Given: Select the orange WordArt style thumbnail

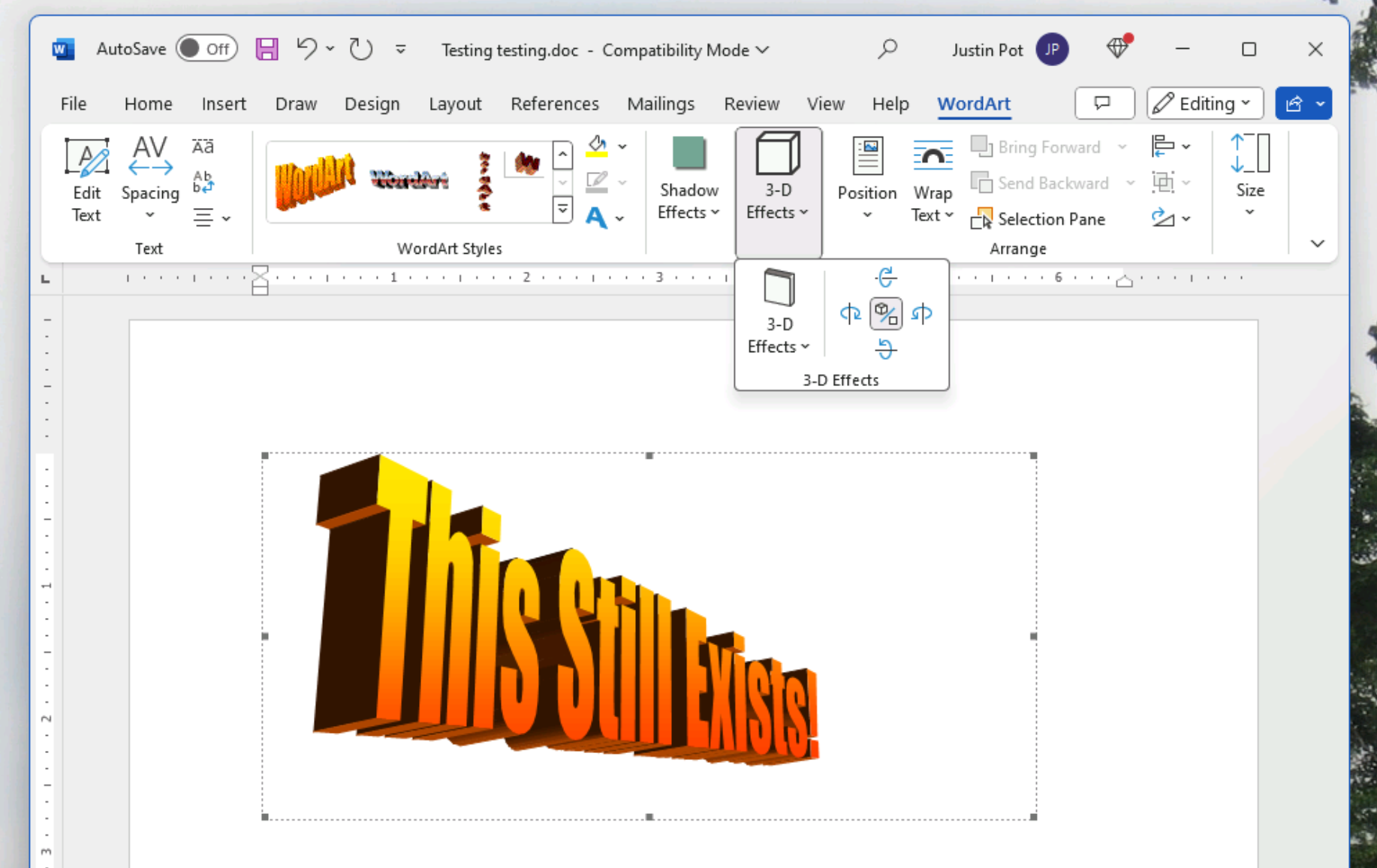Looking at the screenshot, I should click(x=315, y=180).
